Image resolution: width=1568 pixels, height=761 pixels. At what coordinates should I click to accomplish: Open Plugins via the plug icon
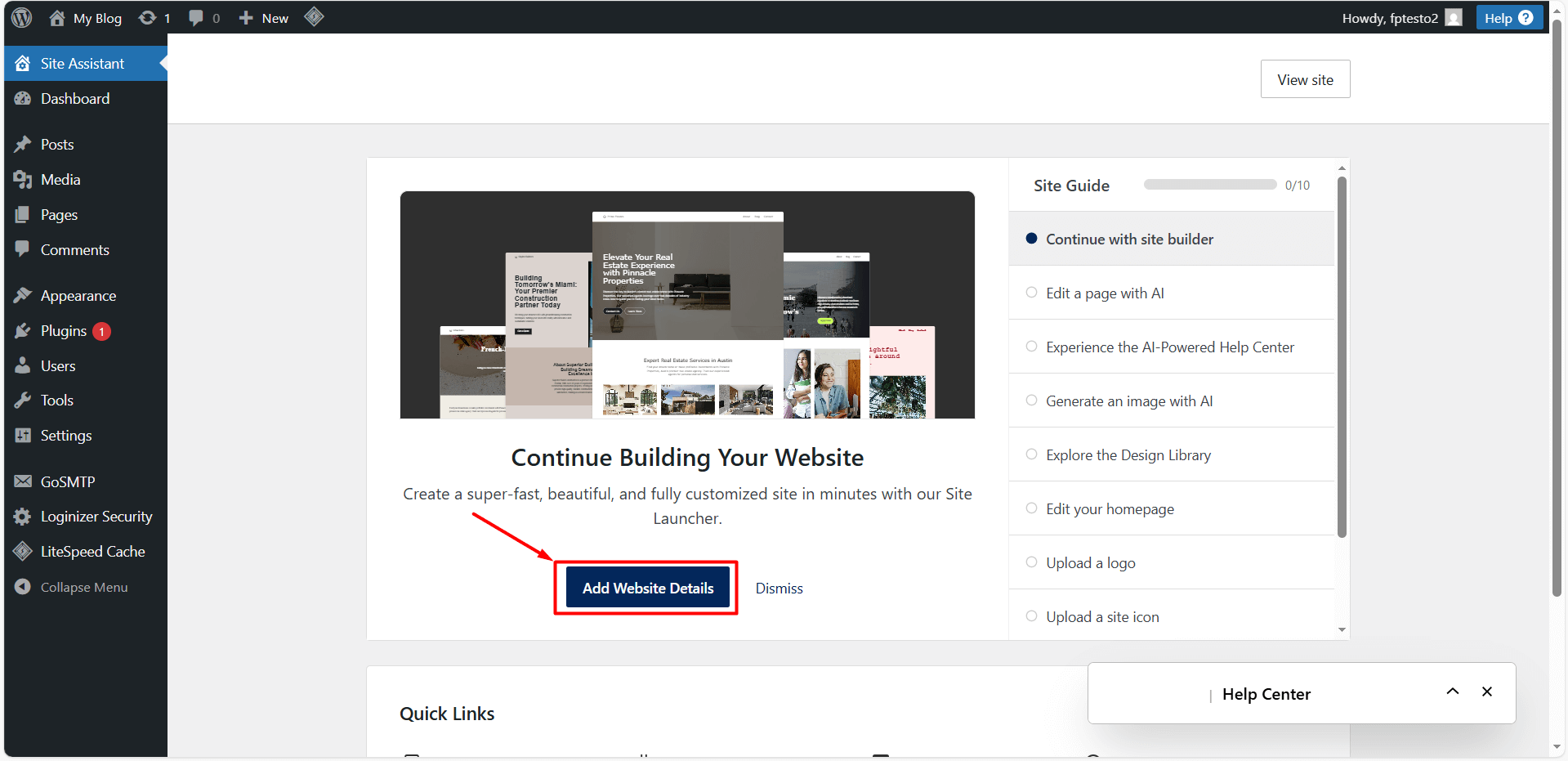pyautogui.click(x=24, y=330)
